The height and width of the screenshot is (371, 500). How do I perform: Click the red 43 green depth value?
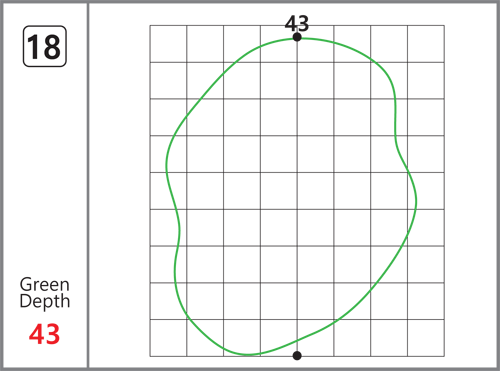[44, 334]
